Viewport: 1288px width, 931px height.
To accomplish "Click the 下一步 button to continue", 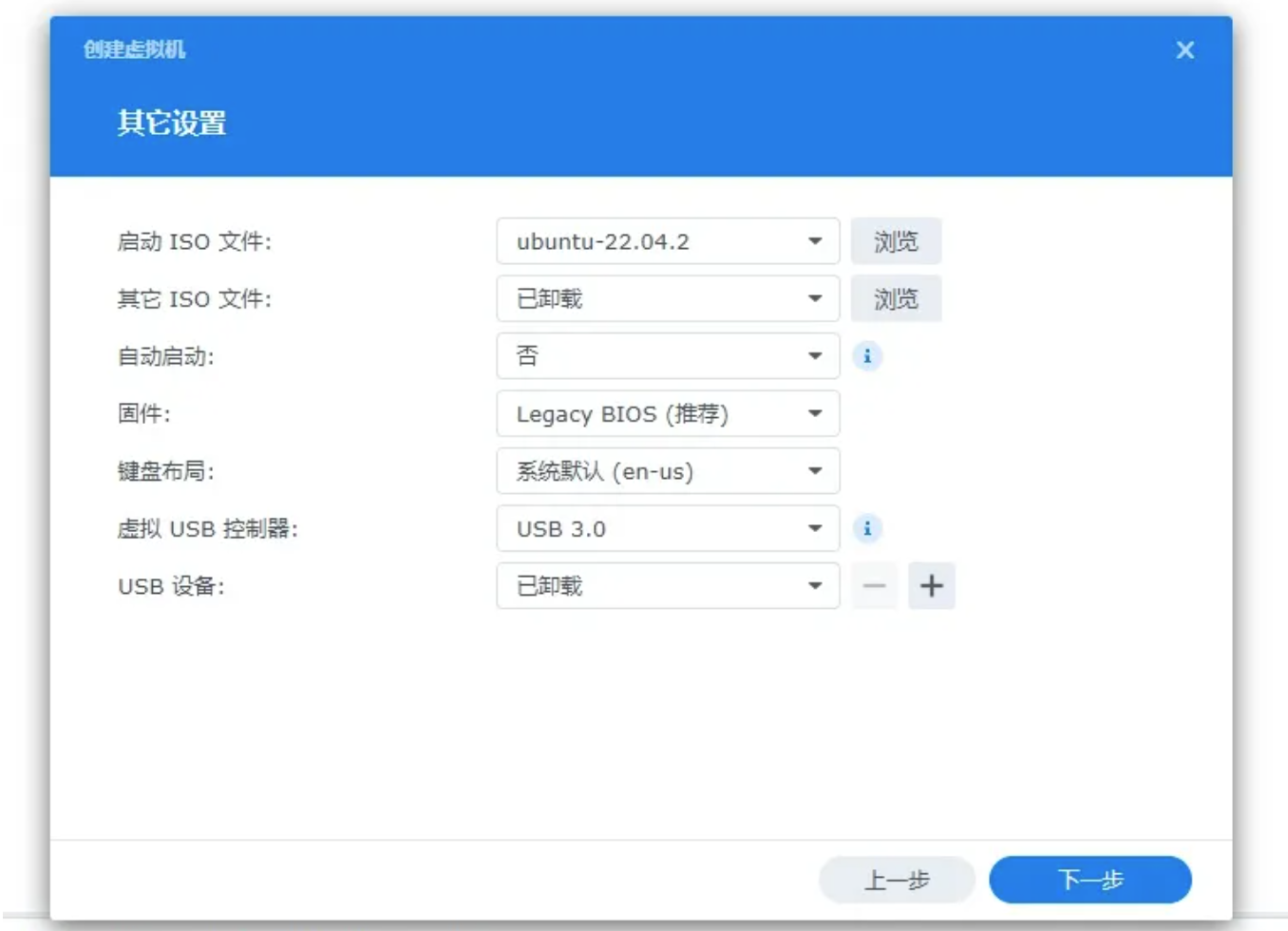I will point(1089,879).
